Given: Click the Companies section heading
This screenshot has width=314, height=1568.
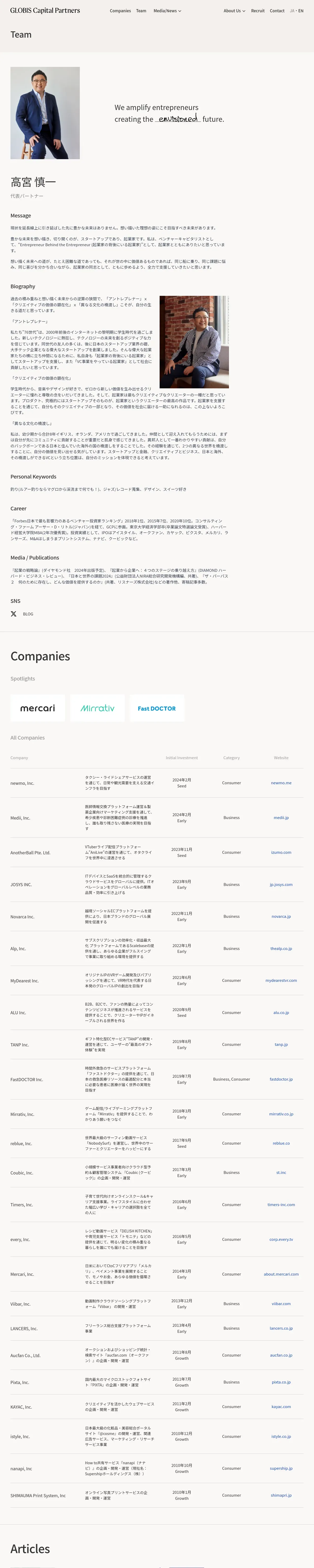Looking at the screenshot, I should (40, 656).
